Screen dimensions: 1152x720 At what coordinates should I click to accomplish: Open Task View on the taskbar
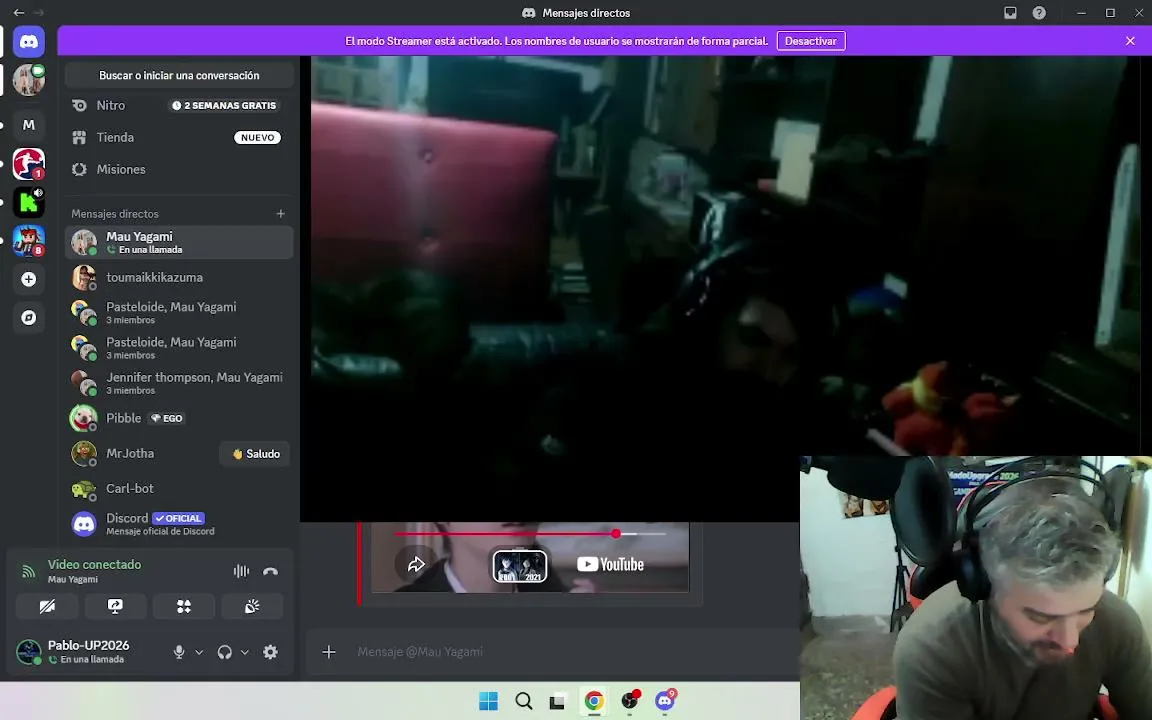click(558, 701)
